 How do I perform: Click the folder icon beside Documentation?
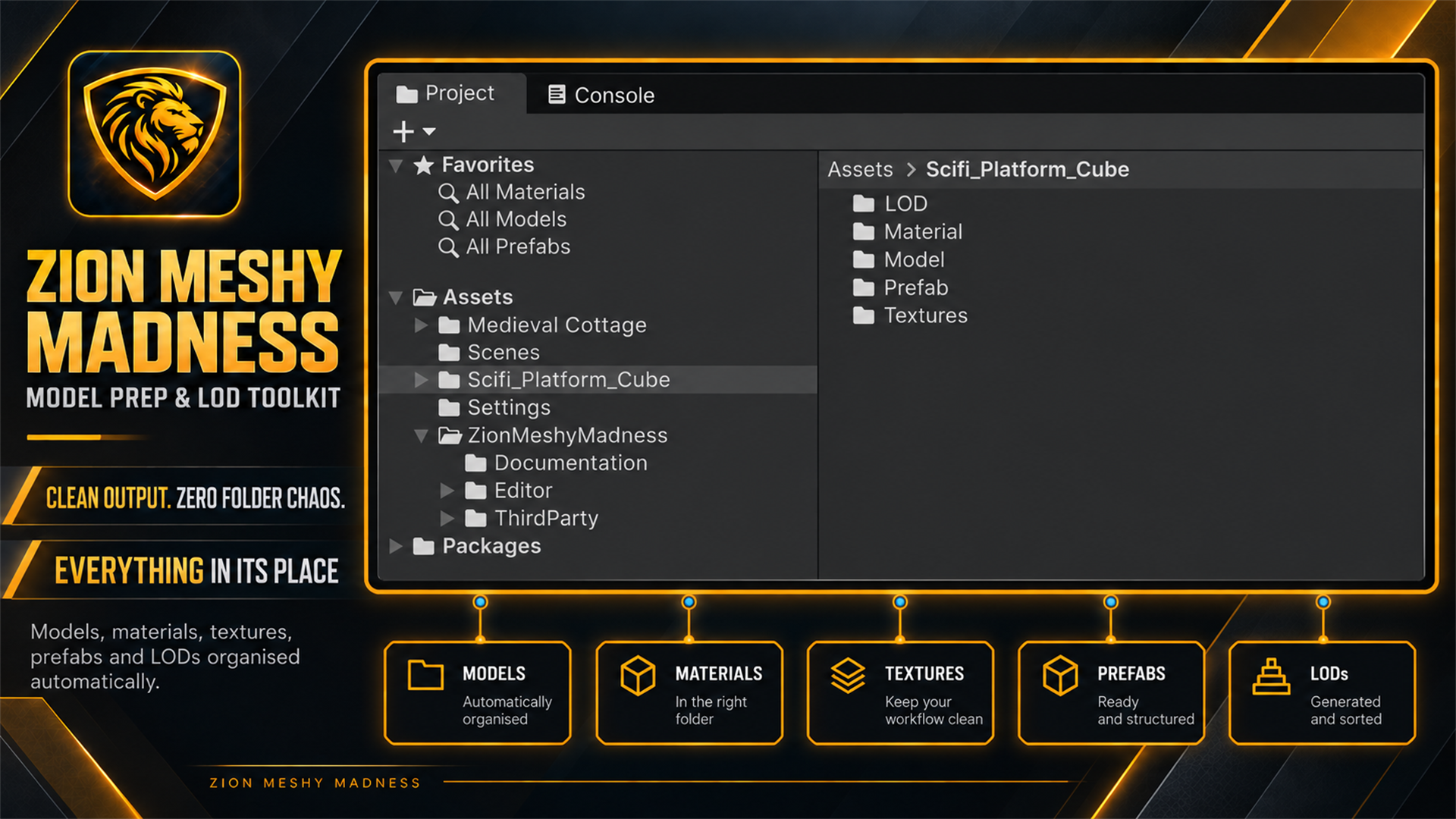coord(475,463)
